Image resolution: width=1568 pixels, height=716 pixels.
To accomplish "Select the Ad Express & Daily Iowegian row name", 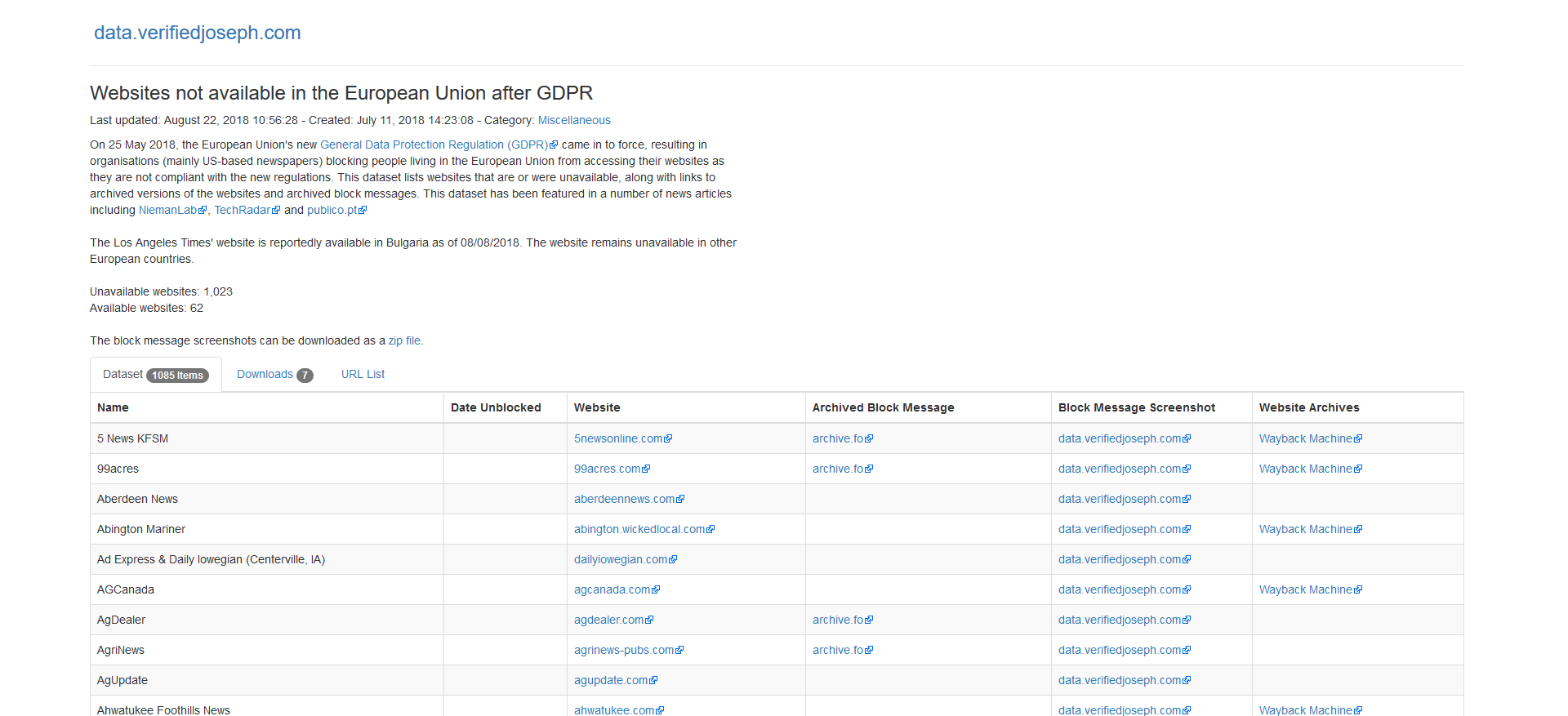I will point(211,559).
